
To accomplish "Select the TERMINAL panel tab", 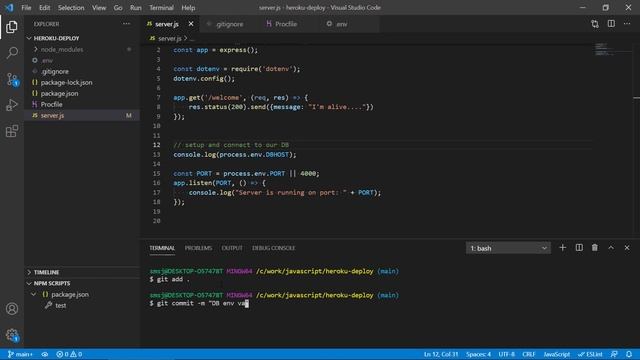I will 162,248.
